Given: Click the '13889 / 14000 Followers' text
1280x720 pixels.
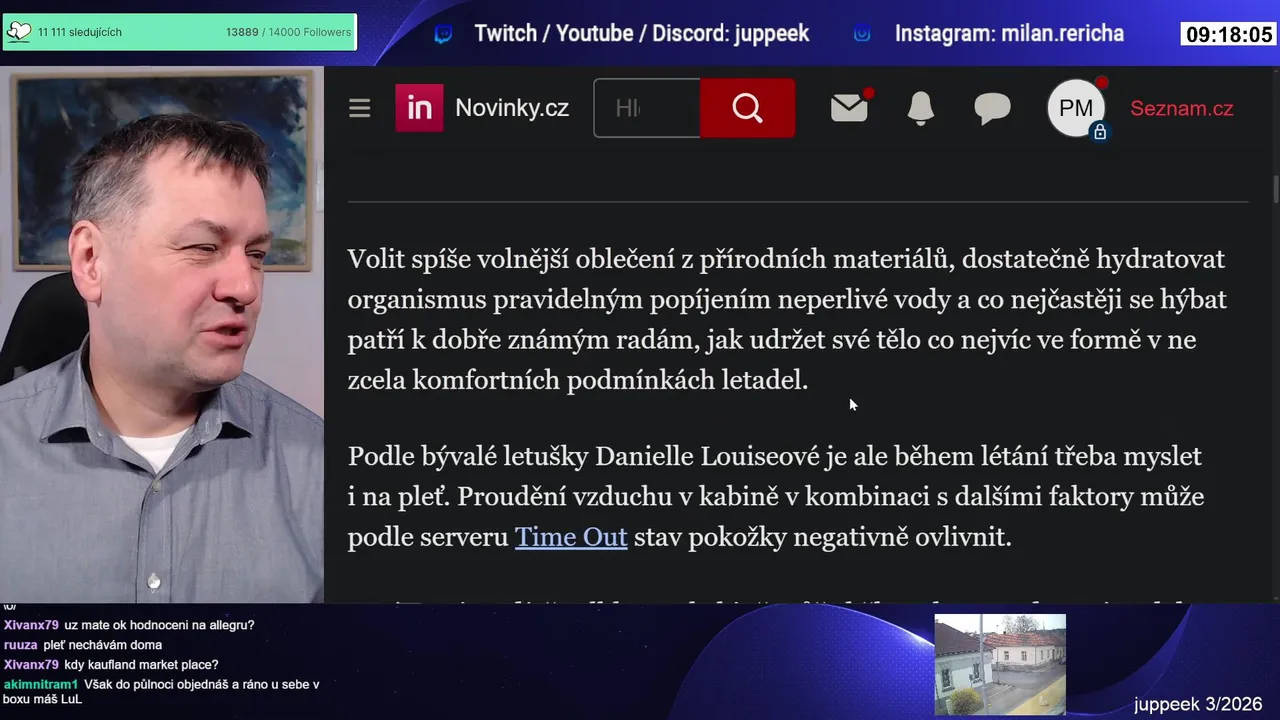Looking at the screenshot, I should tap(288, 32).
